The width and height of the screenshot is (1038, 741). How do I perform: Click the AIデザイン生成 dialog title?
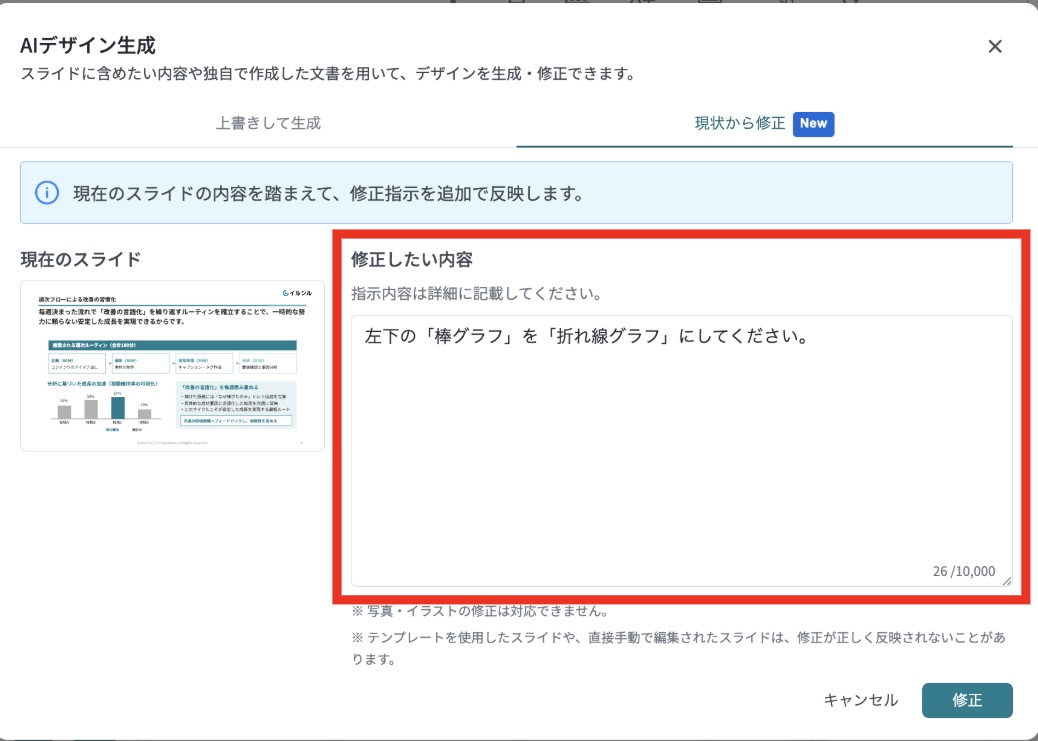(x=88, y=45)
